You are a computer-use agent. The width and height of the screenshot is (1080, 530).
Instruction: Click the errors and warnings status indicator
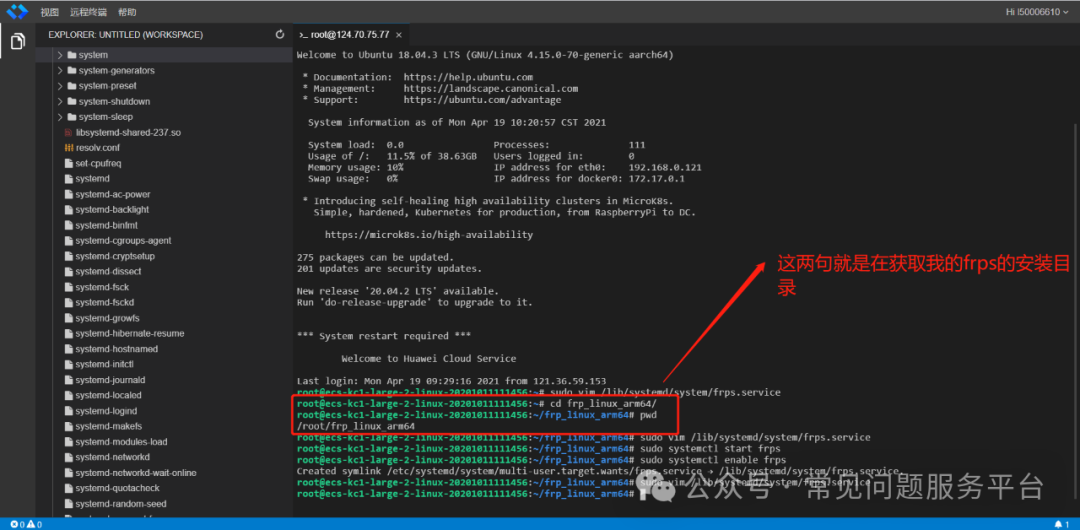click(x=26, y=524)
